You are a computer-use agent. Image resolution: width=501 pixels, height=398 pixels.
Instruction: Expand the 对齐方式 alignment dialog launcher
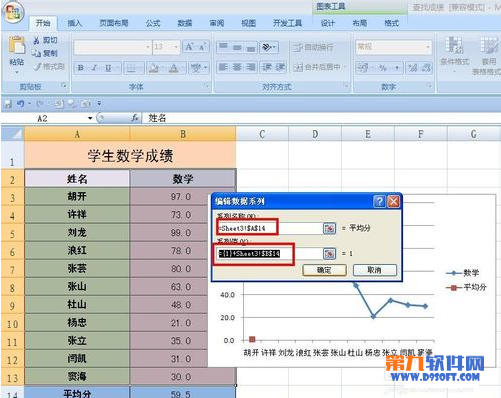347,86
